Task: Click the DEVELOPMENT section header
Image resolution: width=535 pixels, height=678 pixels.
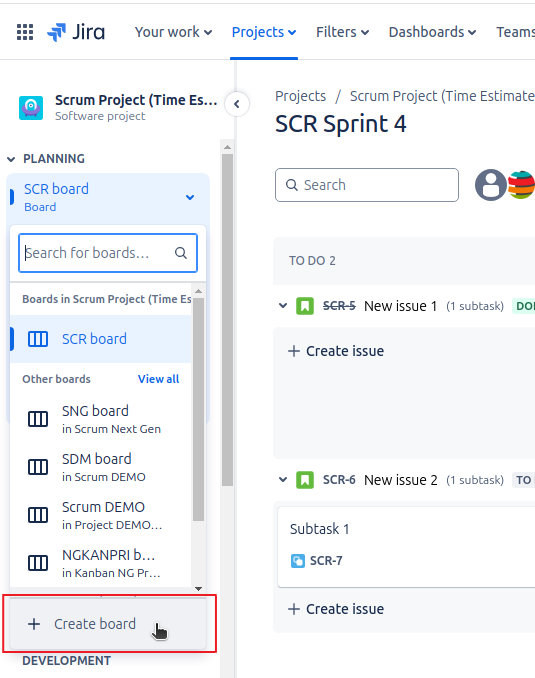Action: 67,661
